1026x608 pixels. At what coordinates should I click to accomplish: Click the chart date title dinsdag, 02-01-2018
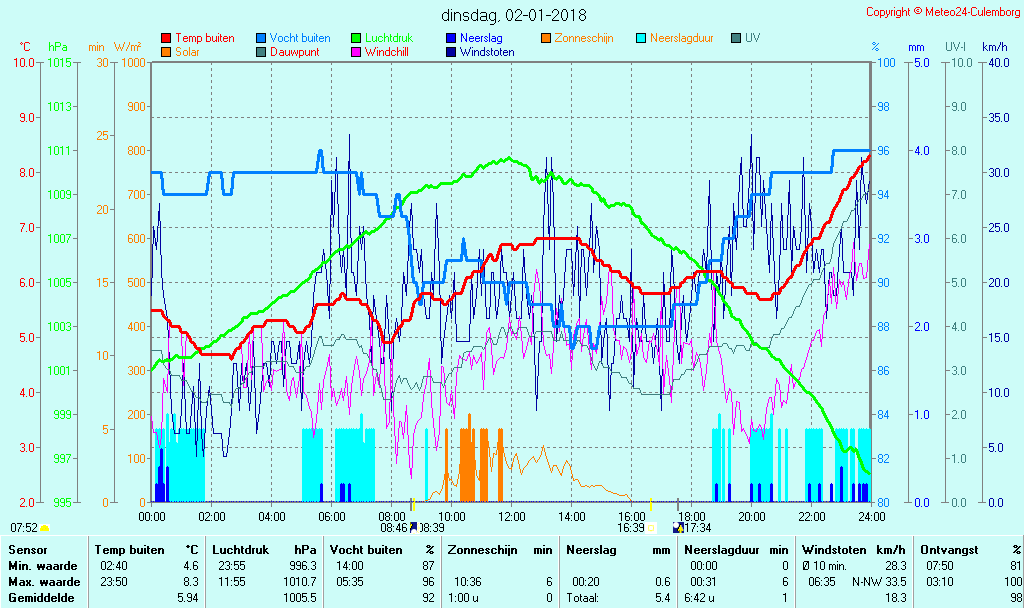pyautogui.click(x=514, y=15)
